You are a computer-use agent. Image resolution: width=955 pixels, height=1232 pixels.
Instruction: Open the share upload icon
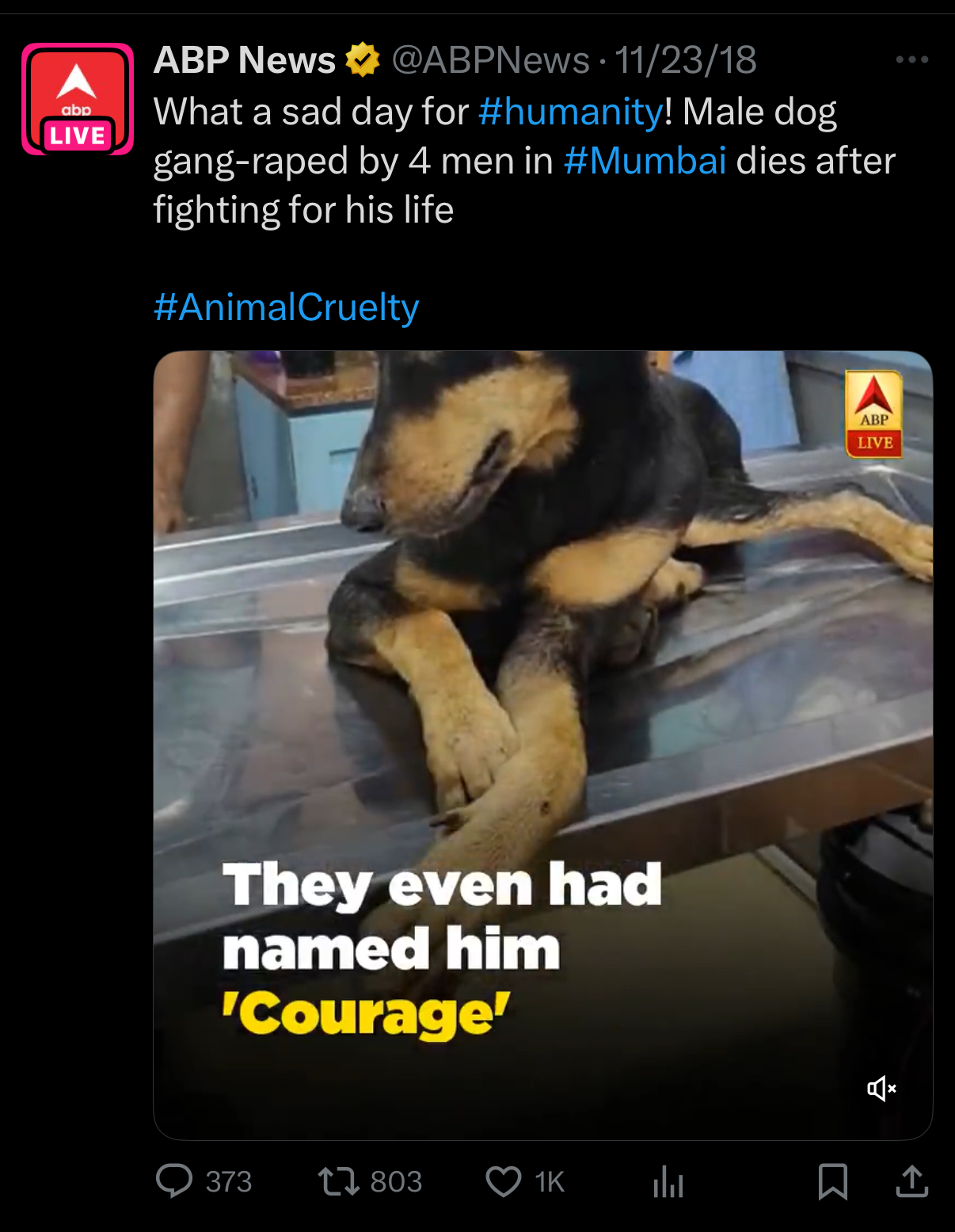click(911, 1181)
